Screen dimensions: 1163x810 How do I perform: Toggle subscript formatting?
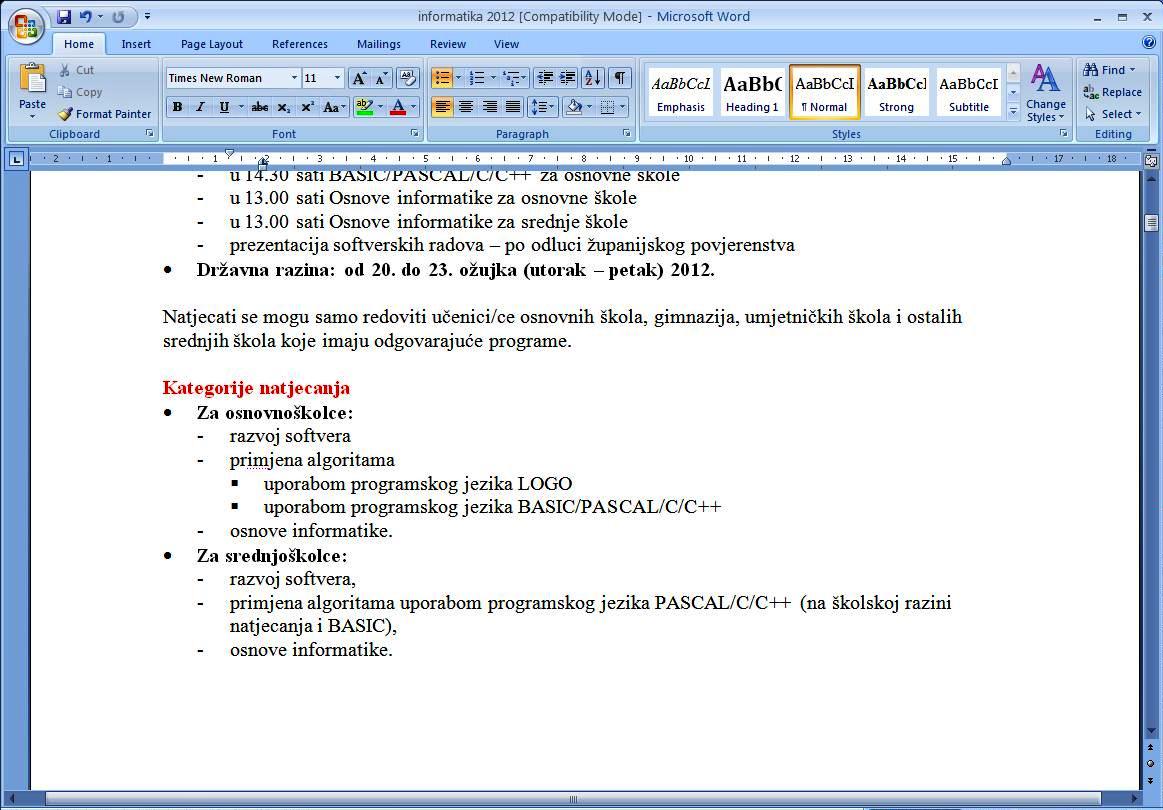point(283,107)
